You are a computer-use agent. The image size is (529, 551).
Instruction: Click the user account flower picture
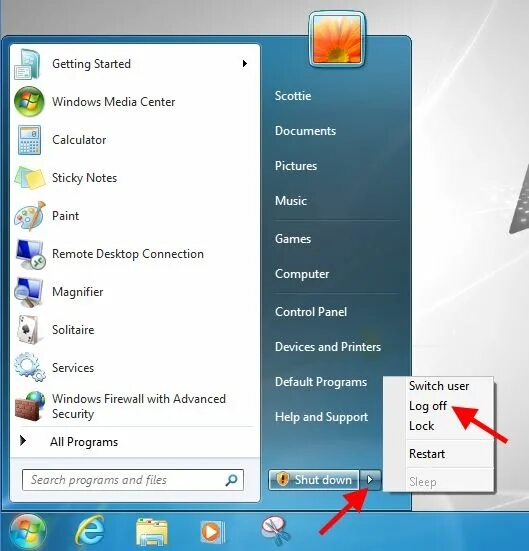pos(337,40)
